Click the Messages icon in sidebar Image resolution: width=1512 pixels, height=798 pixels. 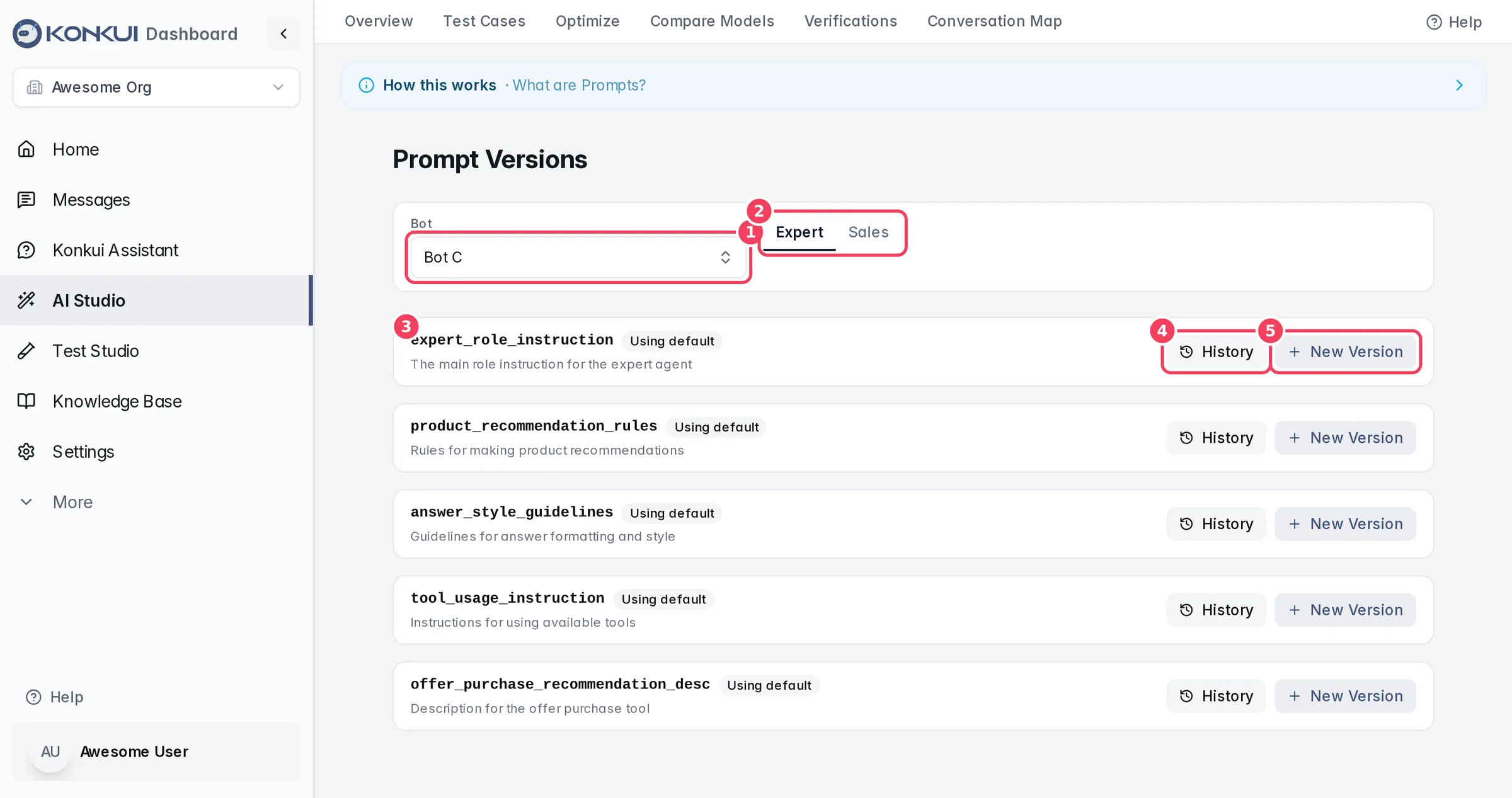point(26,200)
